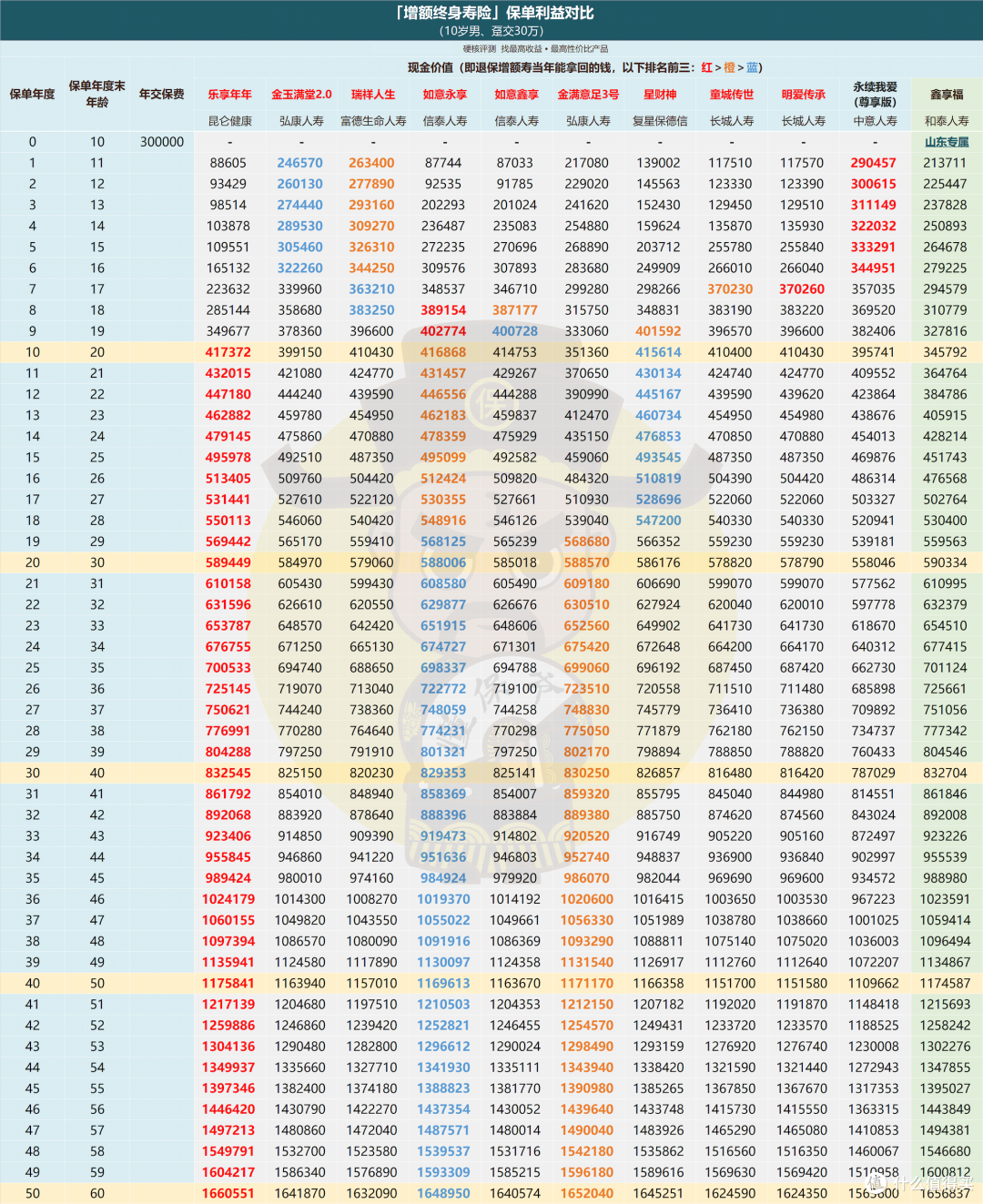
Task: Click the value 832704 in 鑫享福 column
Action: click(x=946, y=773)
